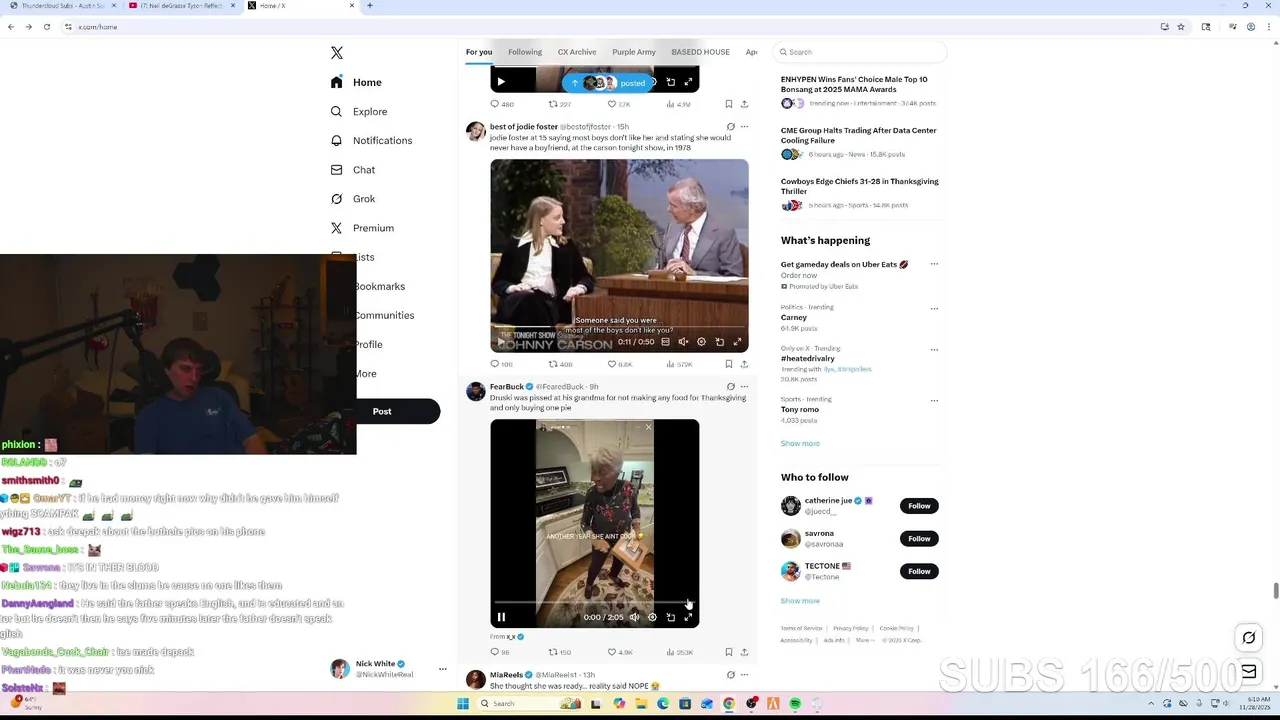
Task: Share the Jodie Foster post
Action: click(744, 364)
